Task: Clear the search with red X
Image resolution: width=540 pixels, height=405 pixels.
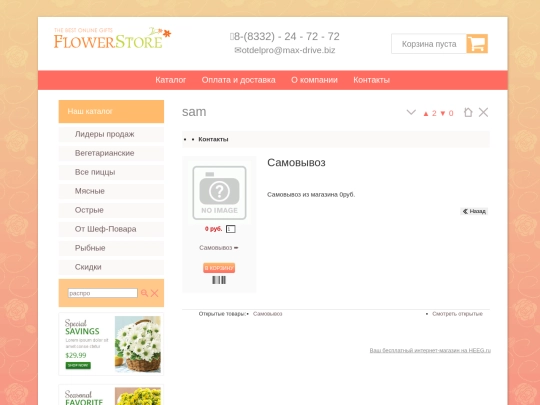Action: (155, 293)
